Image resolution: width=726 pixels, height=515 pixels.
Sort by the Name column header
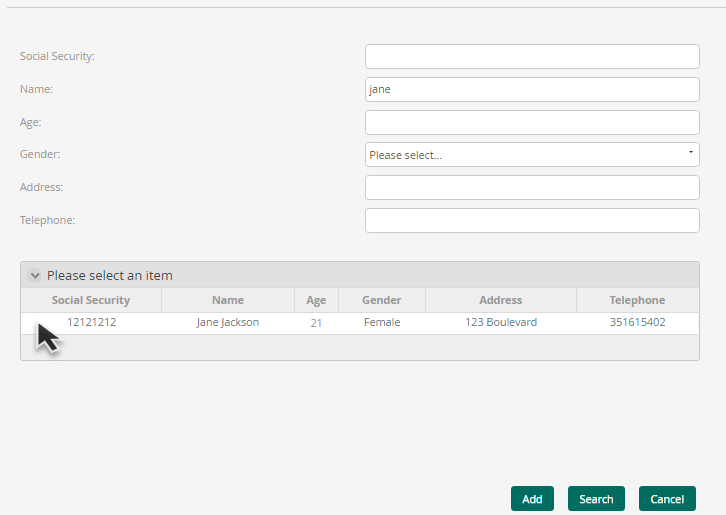pyautogui.click(x=228, y=300)
